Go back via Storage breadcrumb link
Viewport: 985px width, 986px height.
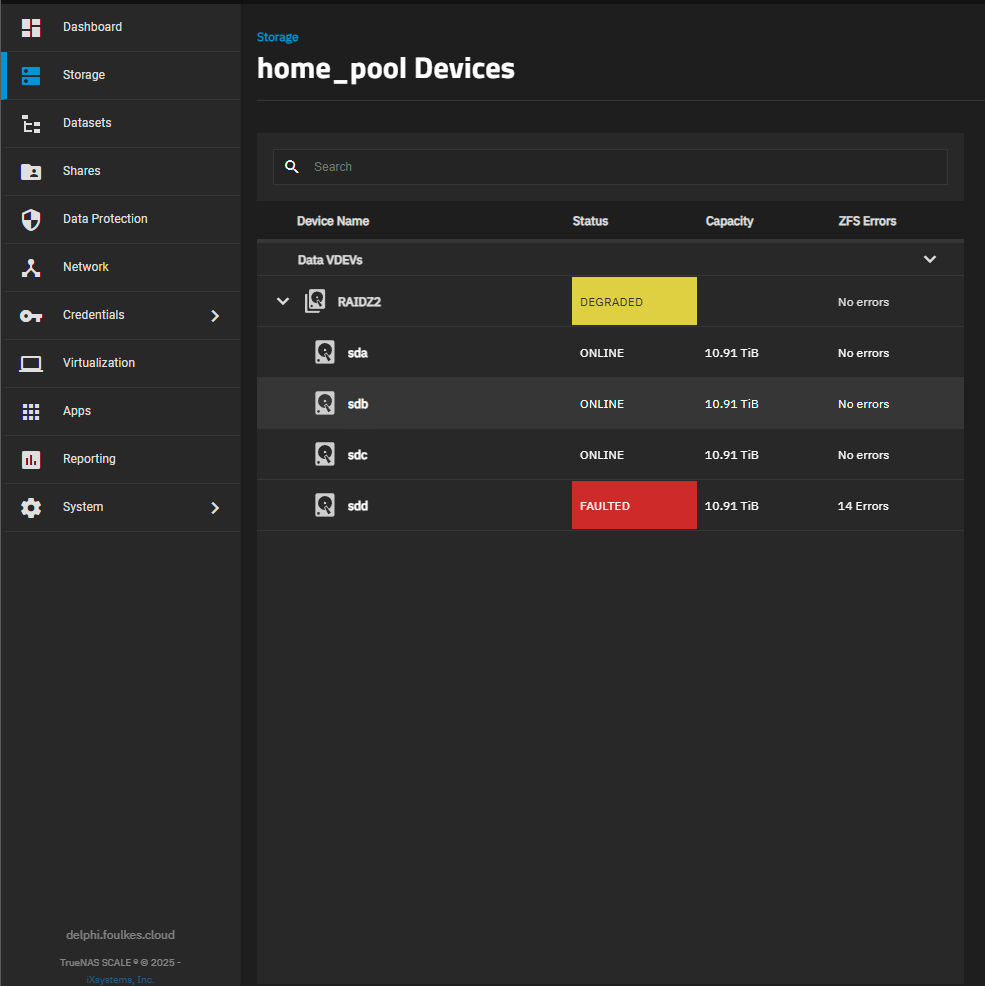pos(277,37)
